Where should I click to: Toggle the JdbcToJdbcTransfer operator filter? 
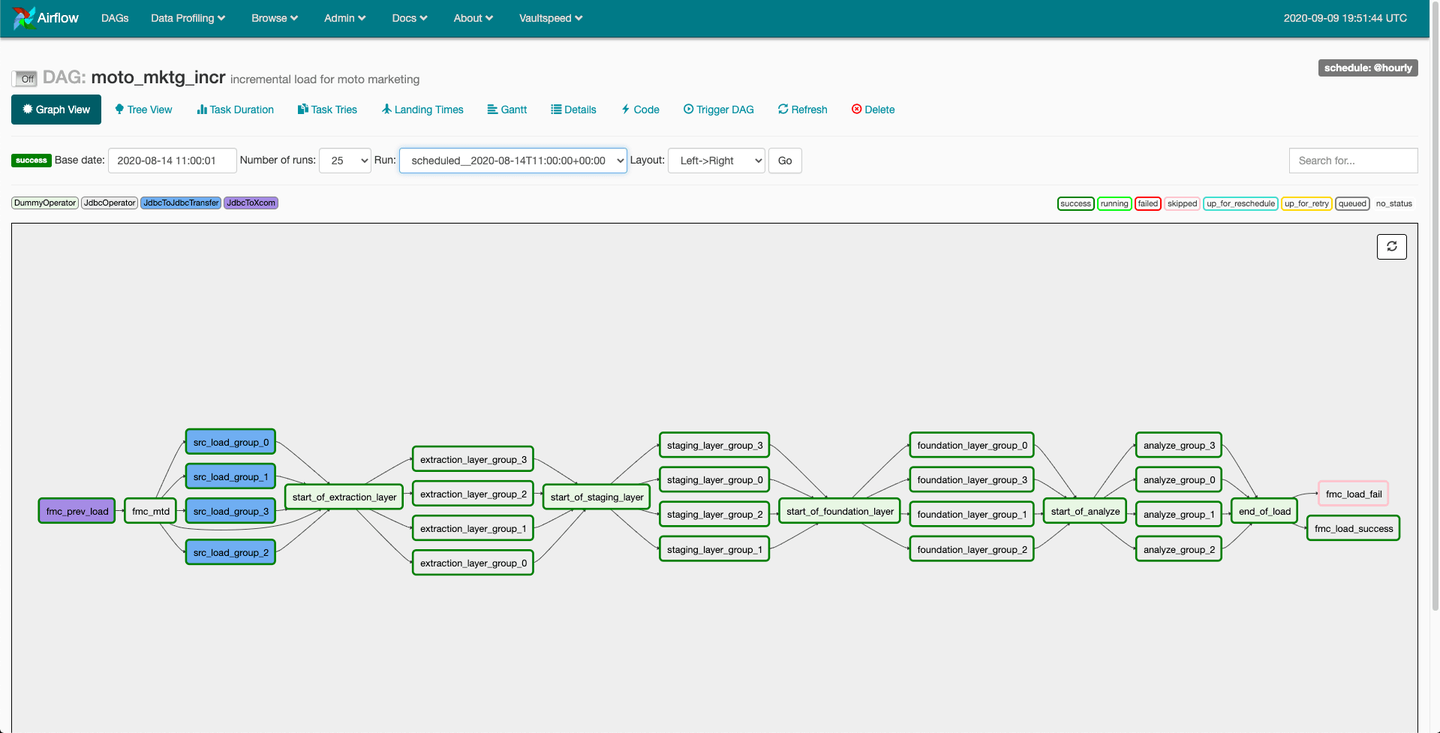[181, 203]
